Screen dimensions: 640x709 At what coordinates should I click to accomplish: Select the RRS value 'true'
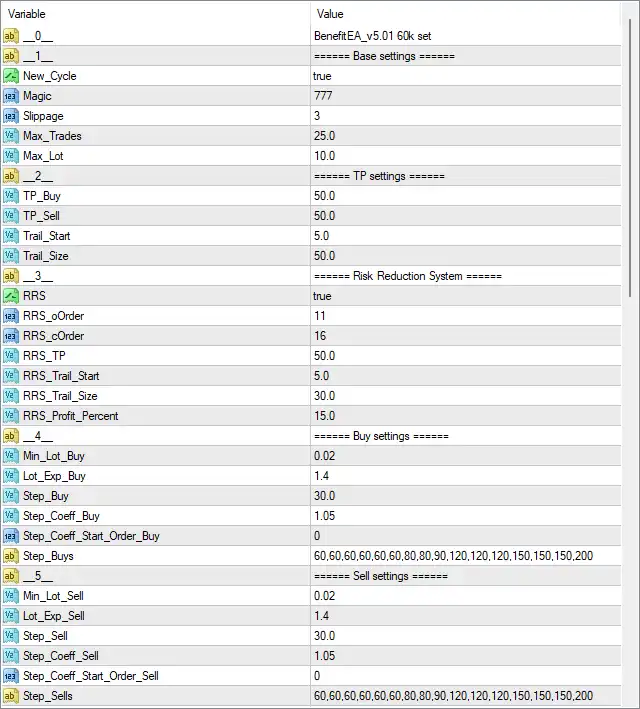point(322,296)
